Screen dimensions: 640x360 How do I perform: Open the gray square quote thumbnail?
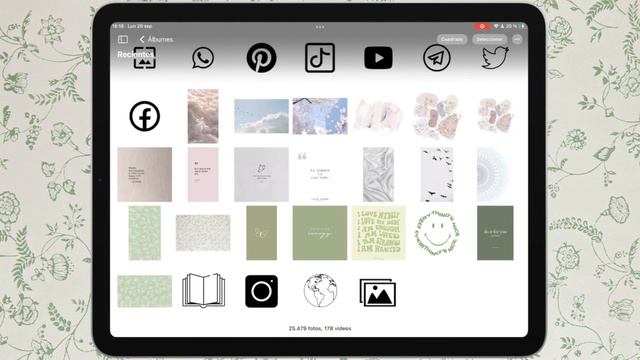coord(261,175)
